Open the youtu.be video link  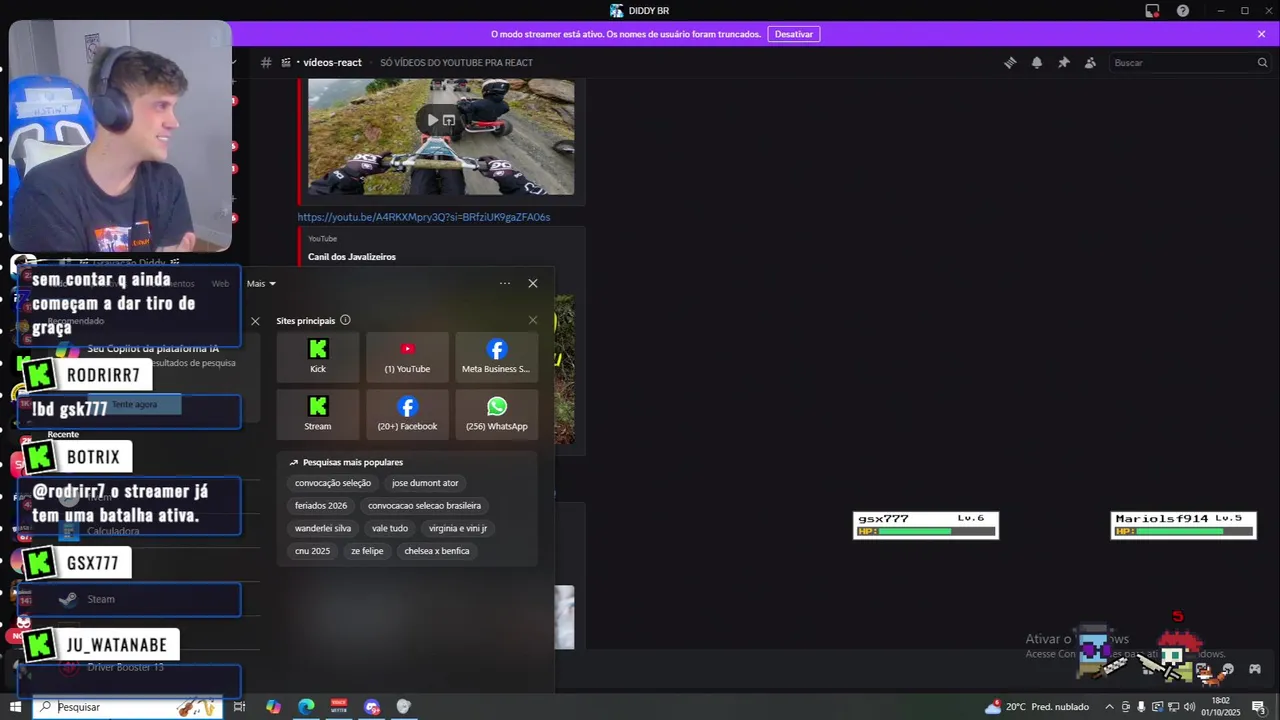click(423, 217)
